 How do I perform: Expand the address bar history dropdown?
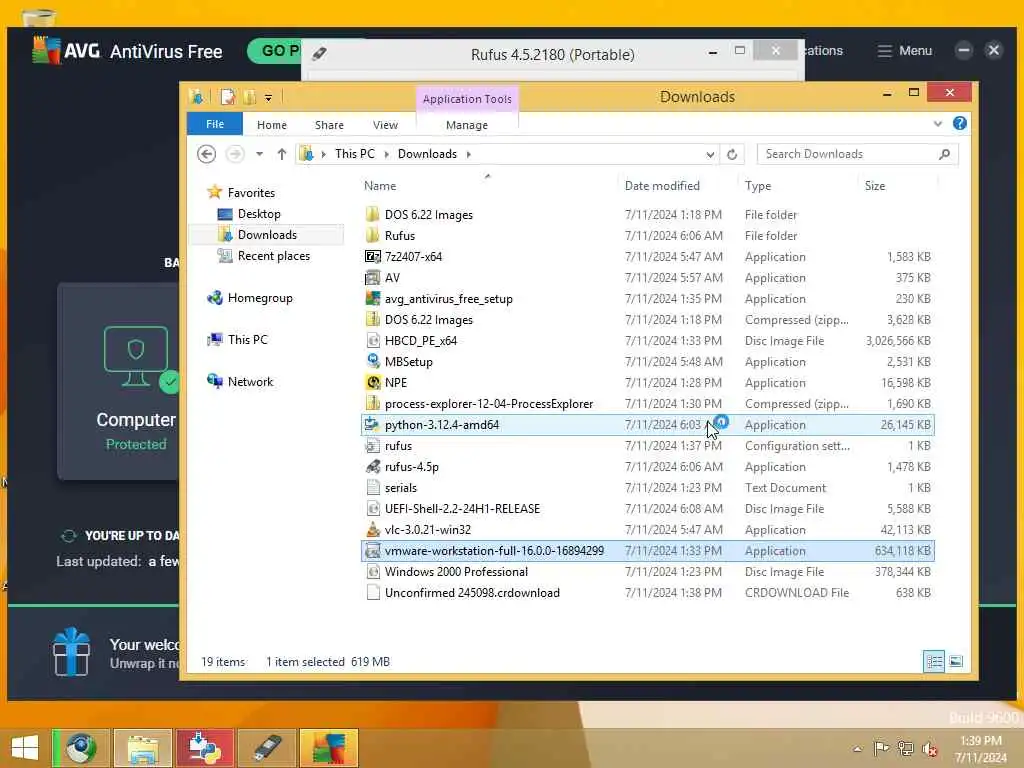click(710, 155)
